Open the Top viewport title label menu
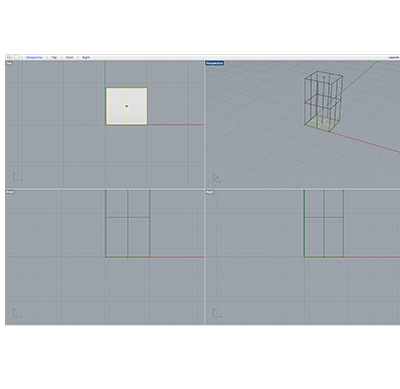This screenshot has height=389, width=400. (9, 63)
